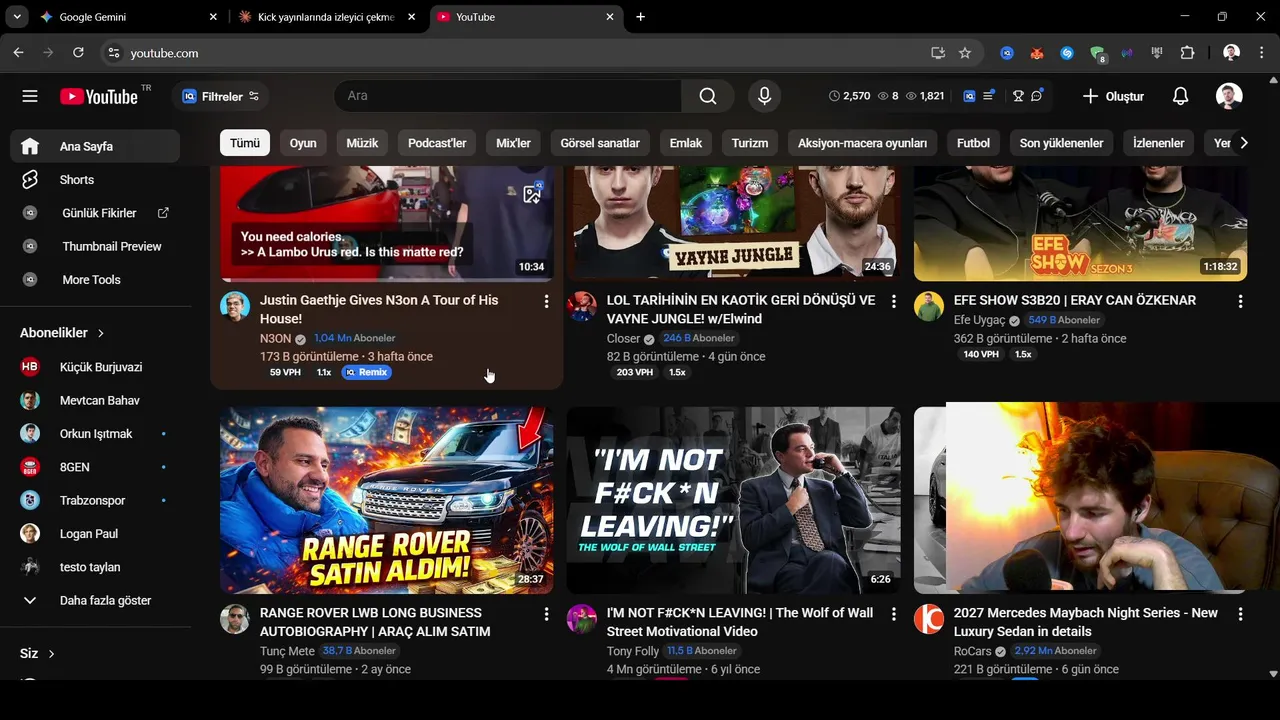1280x720 pixels.
Task: Open Trabzonspor subscription channel
Action: 95,500
